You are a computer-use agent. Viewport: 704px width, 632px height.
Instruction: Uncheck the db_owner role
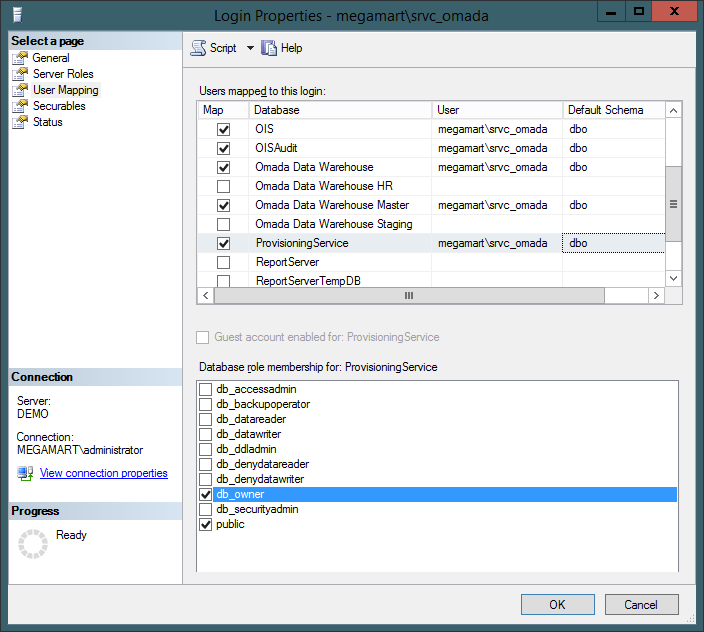point(205,494)
